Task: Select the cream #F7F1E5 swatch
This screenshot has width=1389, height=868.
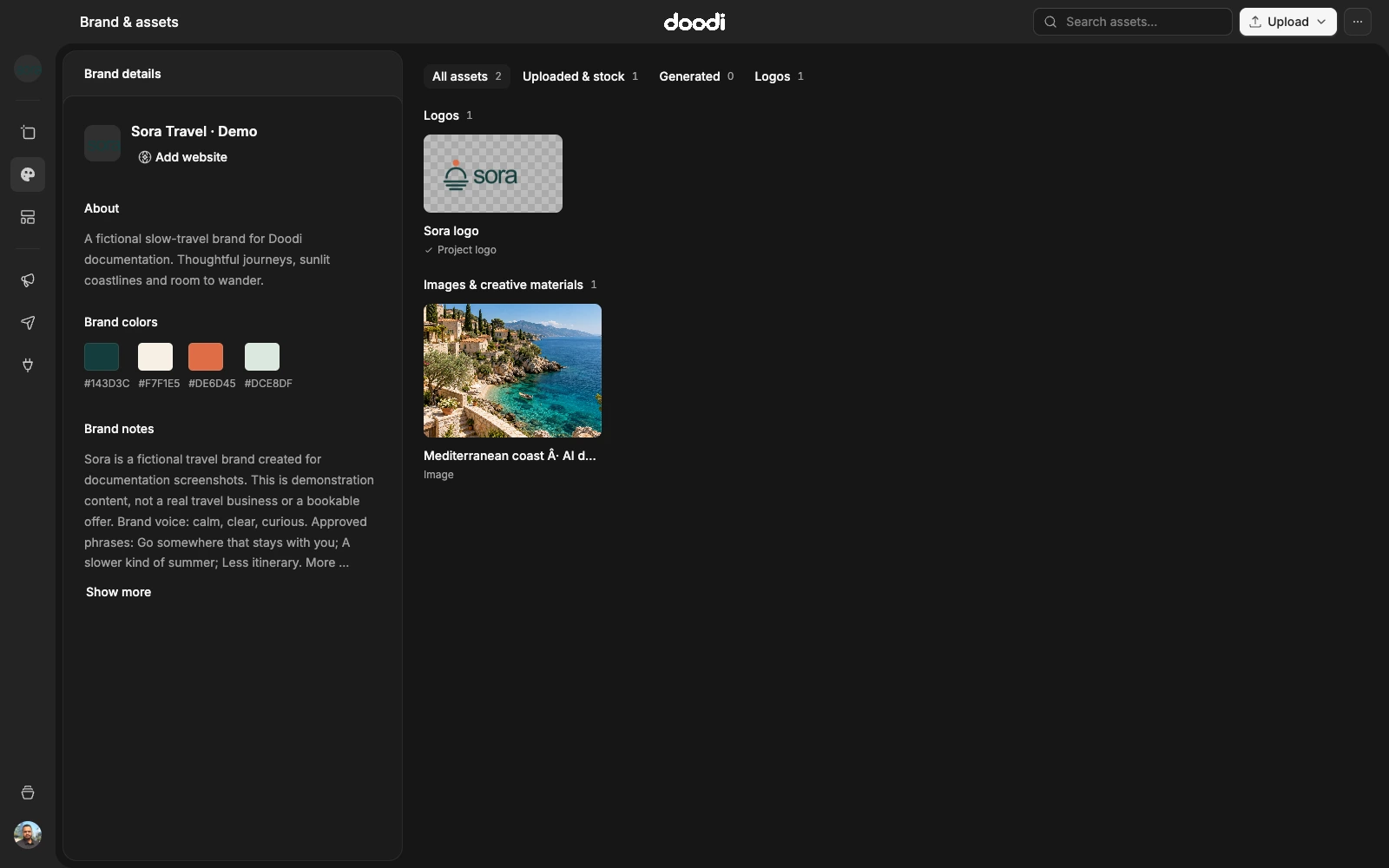Action: [x=155, y=357]
